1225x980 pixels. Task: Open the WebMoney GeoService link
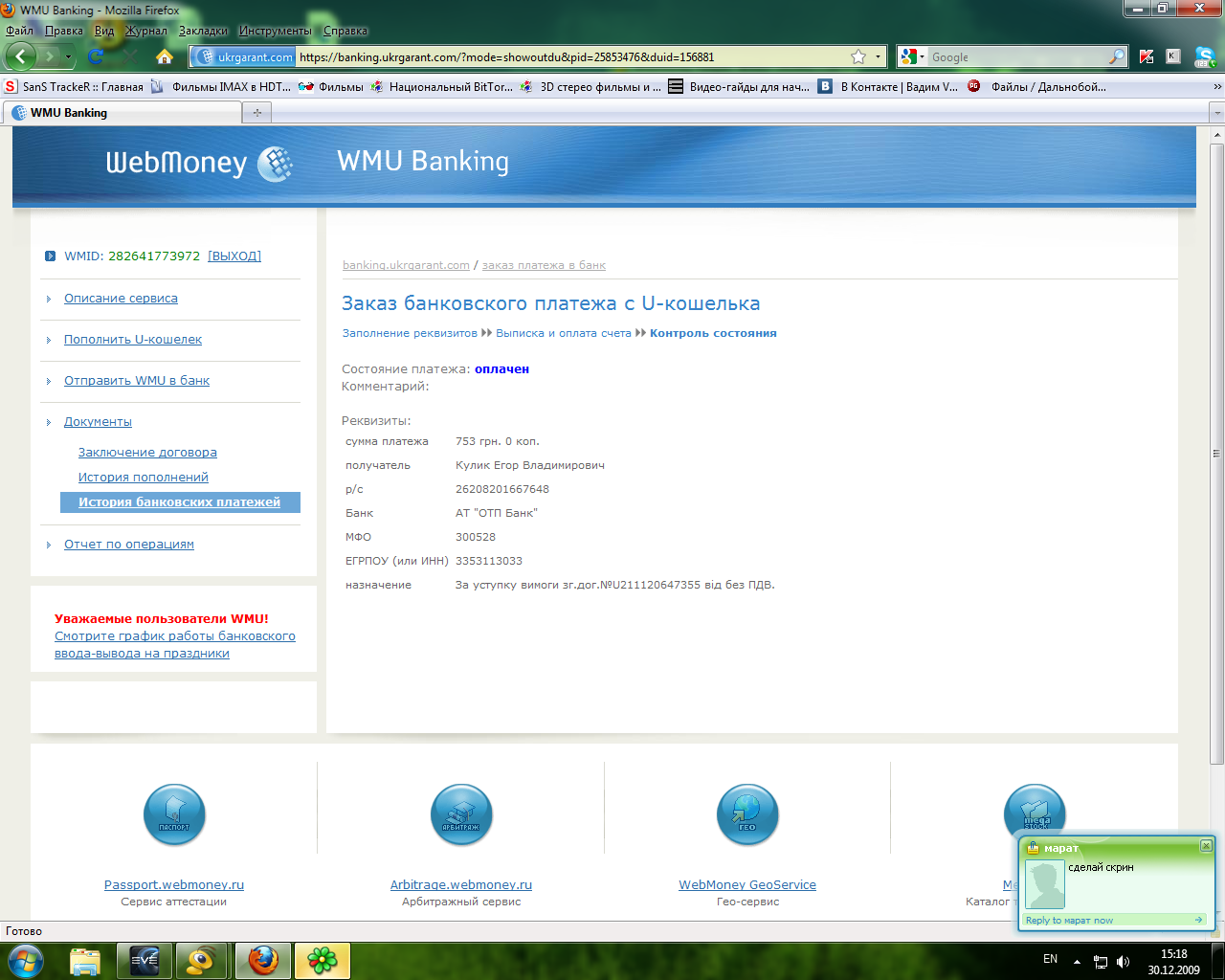pos(747,885)
